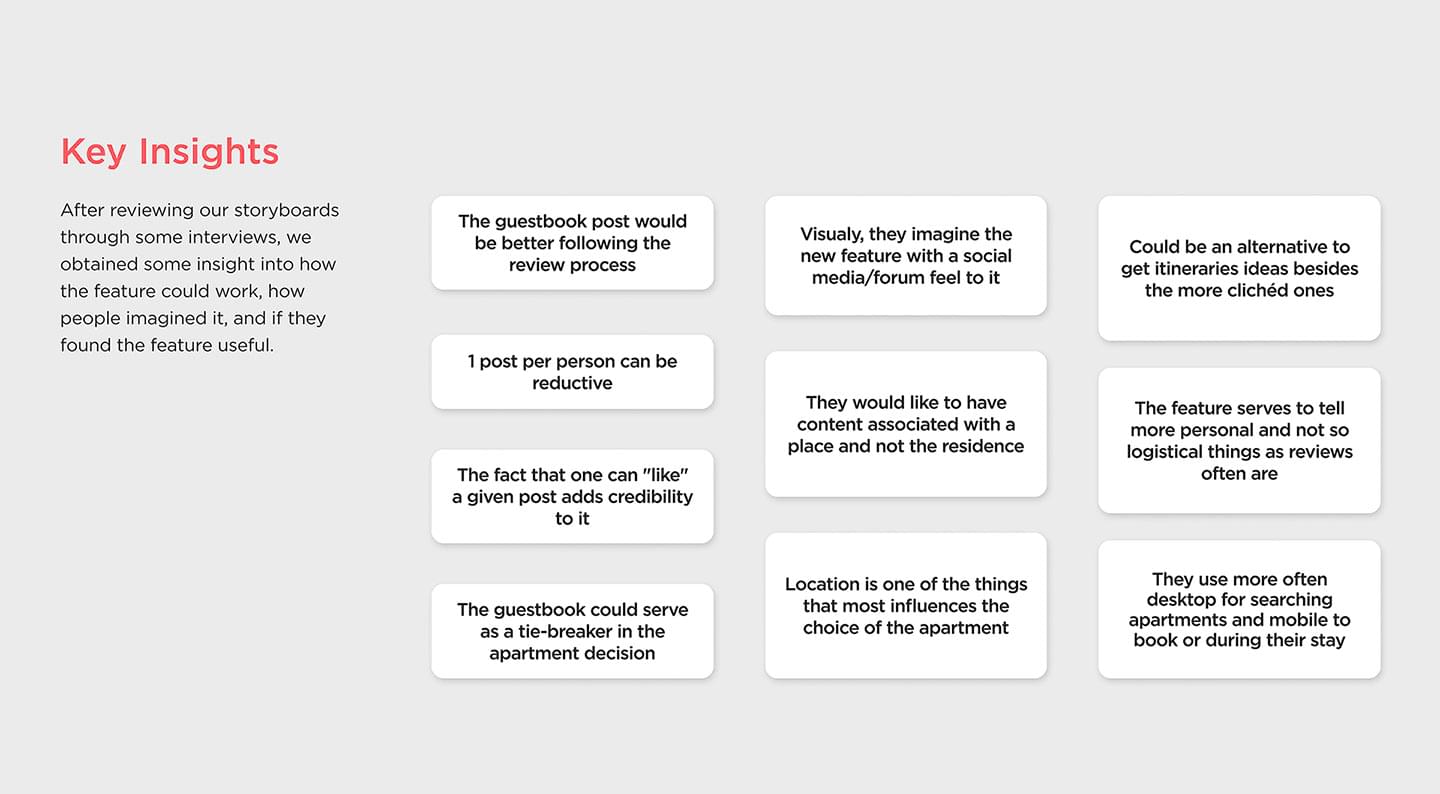Image resolution: width=1440 pixels, height=794 pixels.
Task: Click the intro paragraph about reviewing storyboards
Action: pyautogui.click(x=200, y=278)
